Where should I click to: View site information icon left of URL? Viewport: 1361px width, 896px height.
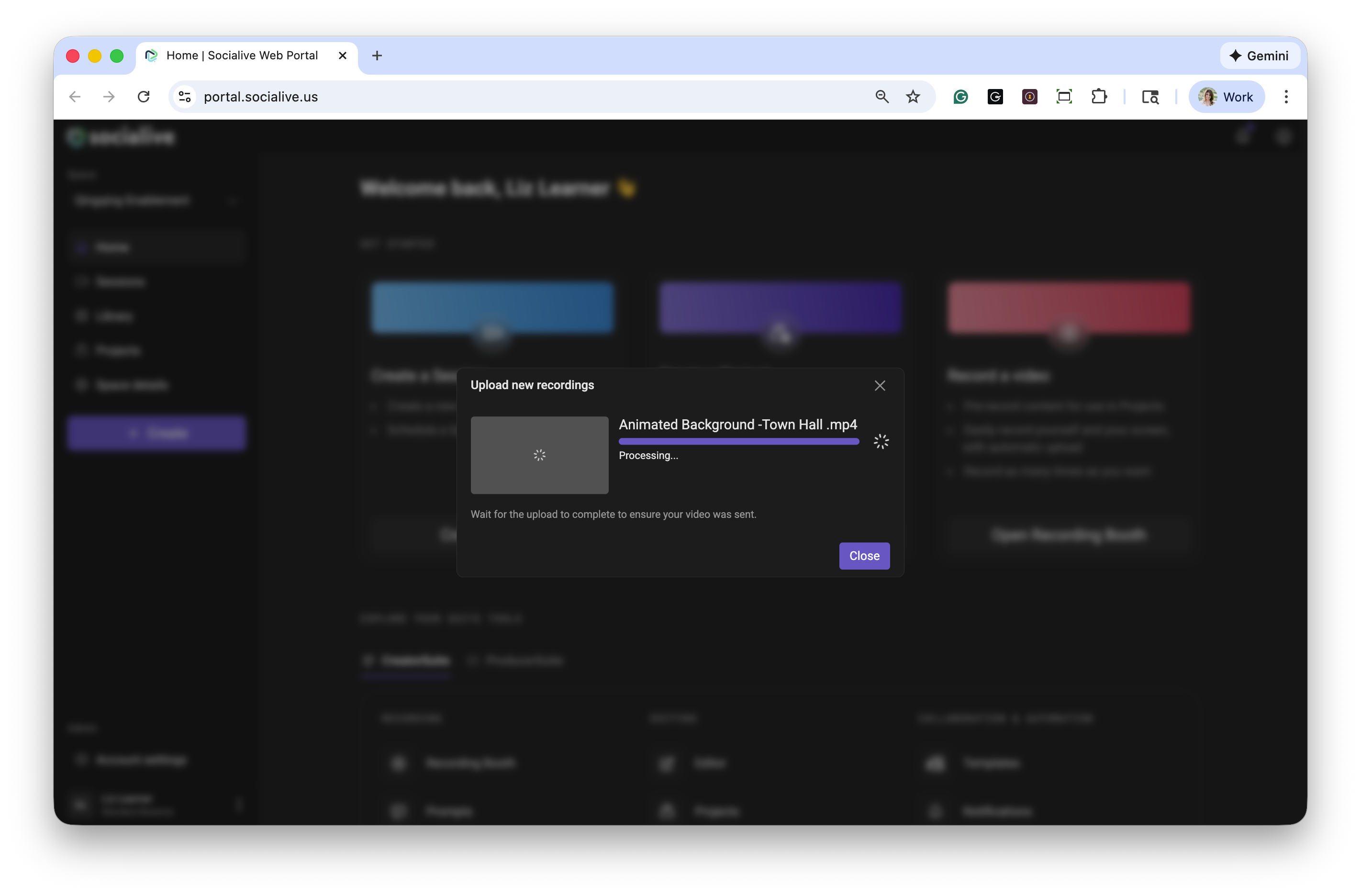click(185, 97)
